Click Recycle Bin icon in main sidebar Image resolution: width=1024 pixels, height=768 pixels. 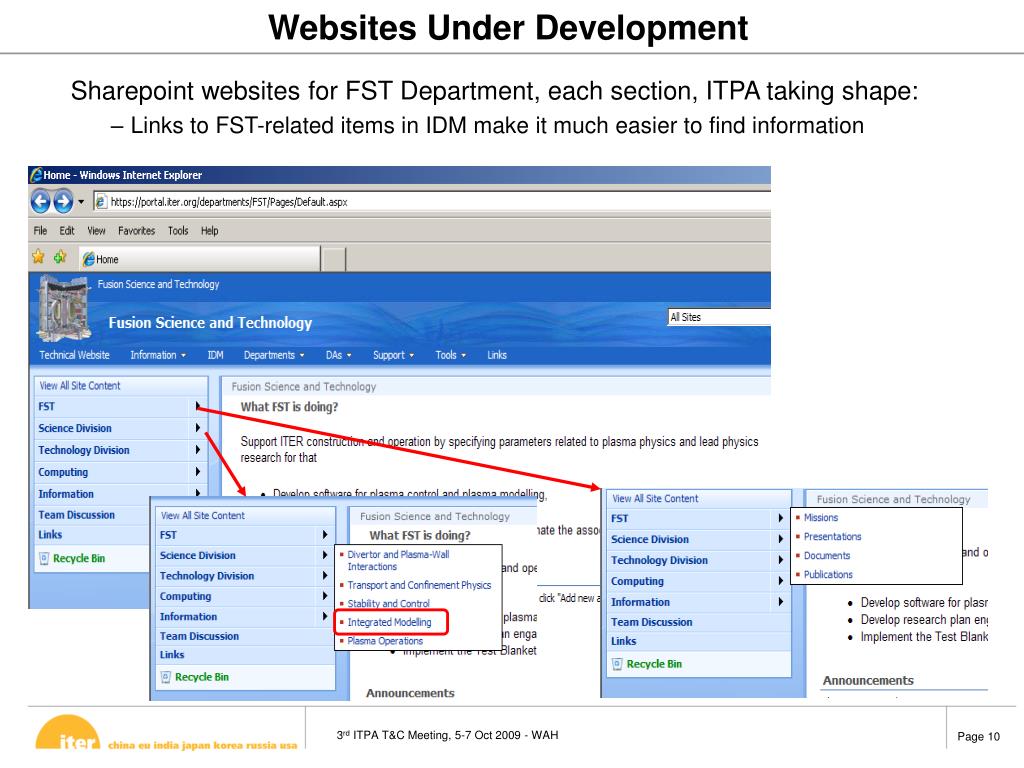tap(44, 558)
